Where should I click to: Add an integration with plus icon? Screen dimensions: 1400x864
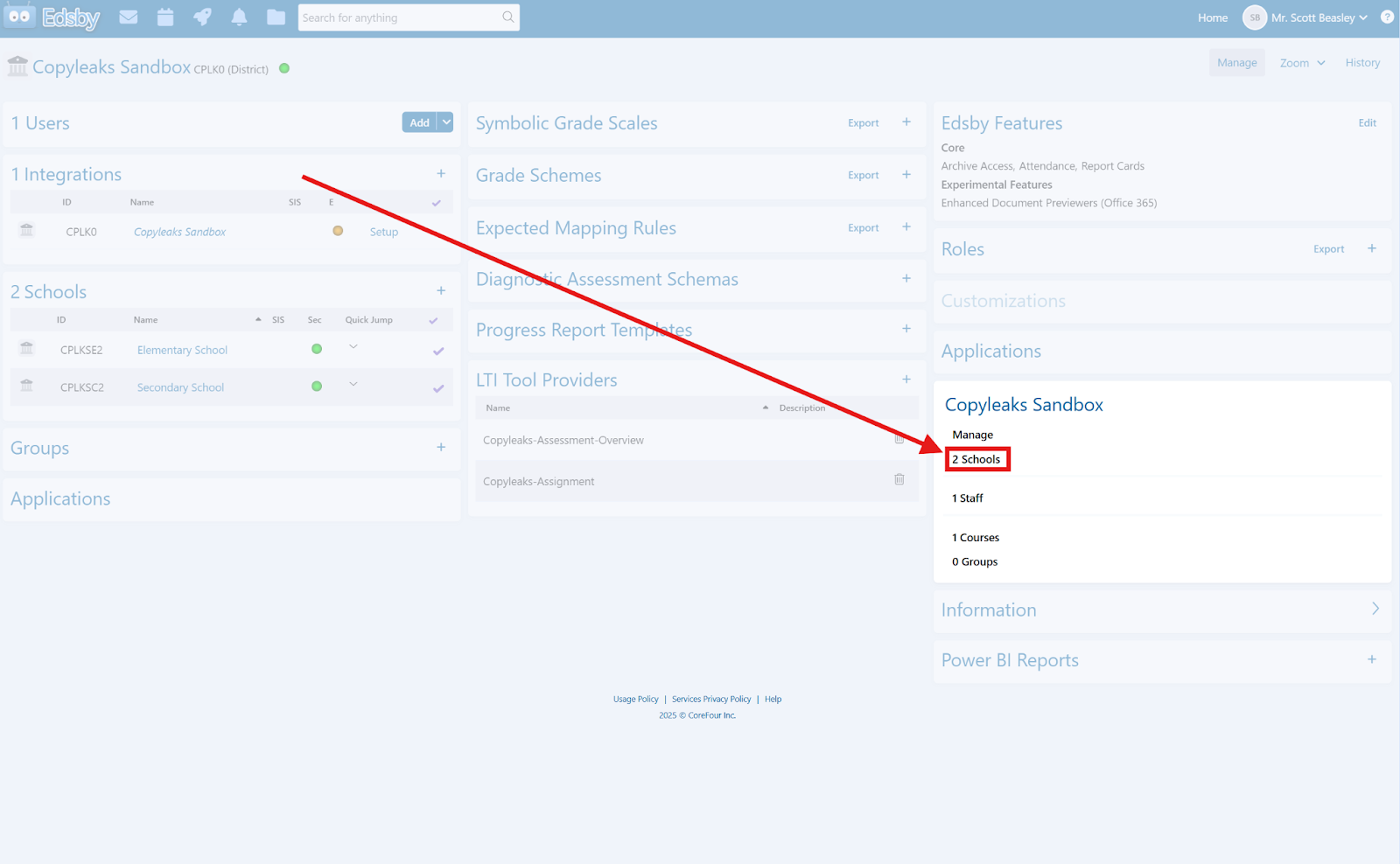(441, 174)
